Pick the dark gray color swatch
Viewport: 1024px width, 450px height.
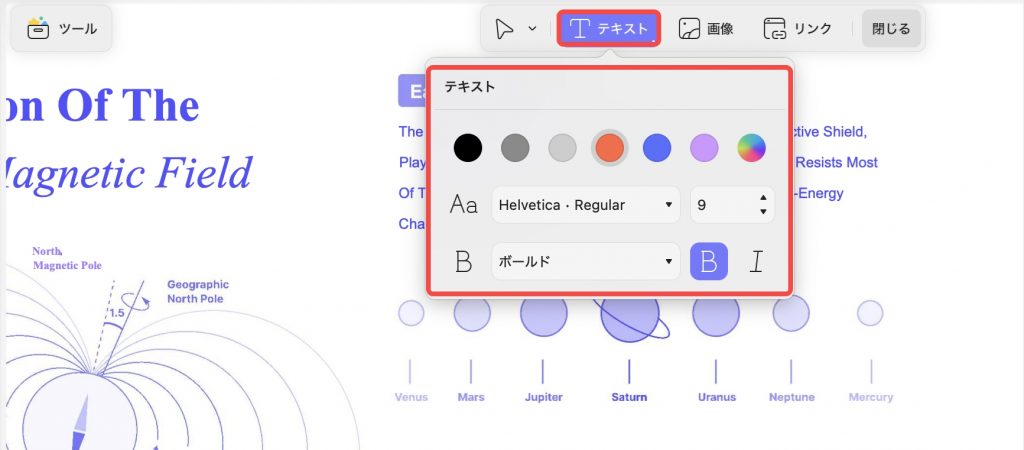(515, 148)
